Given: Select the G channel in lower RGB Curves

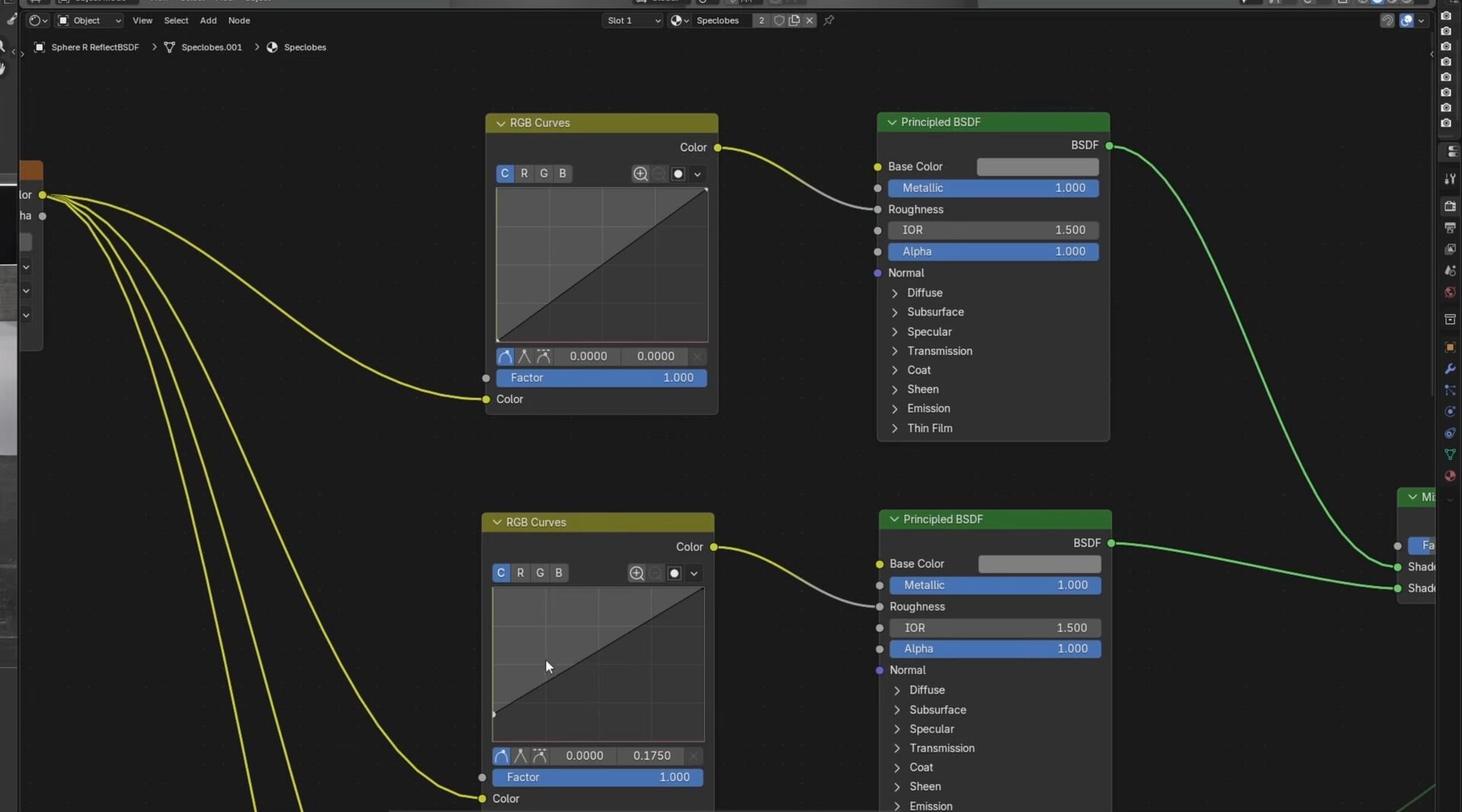Looking at the screenshot, I should (540, 573).
